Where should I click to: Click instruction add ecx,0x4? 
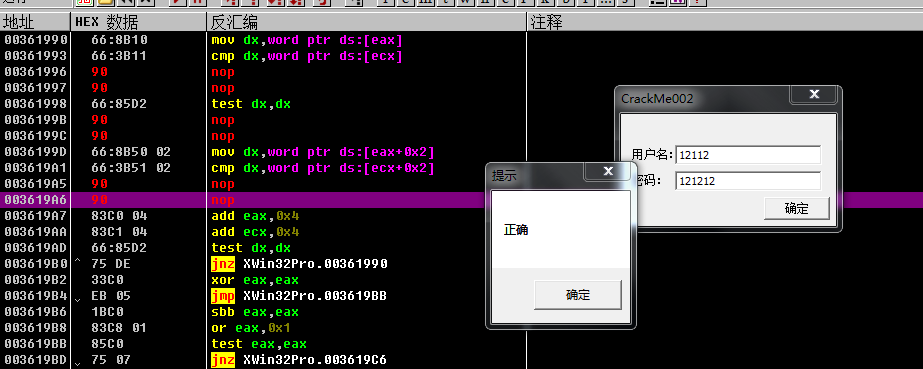(255, 231)
